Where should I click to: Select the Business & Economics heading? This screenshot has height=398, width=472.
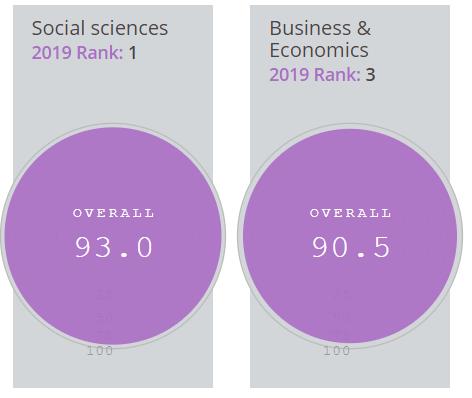point(320,39)
